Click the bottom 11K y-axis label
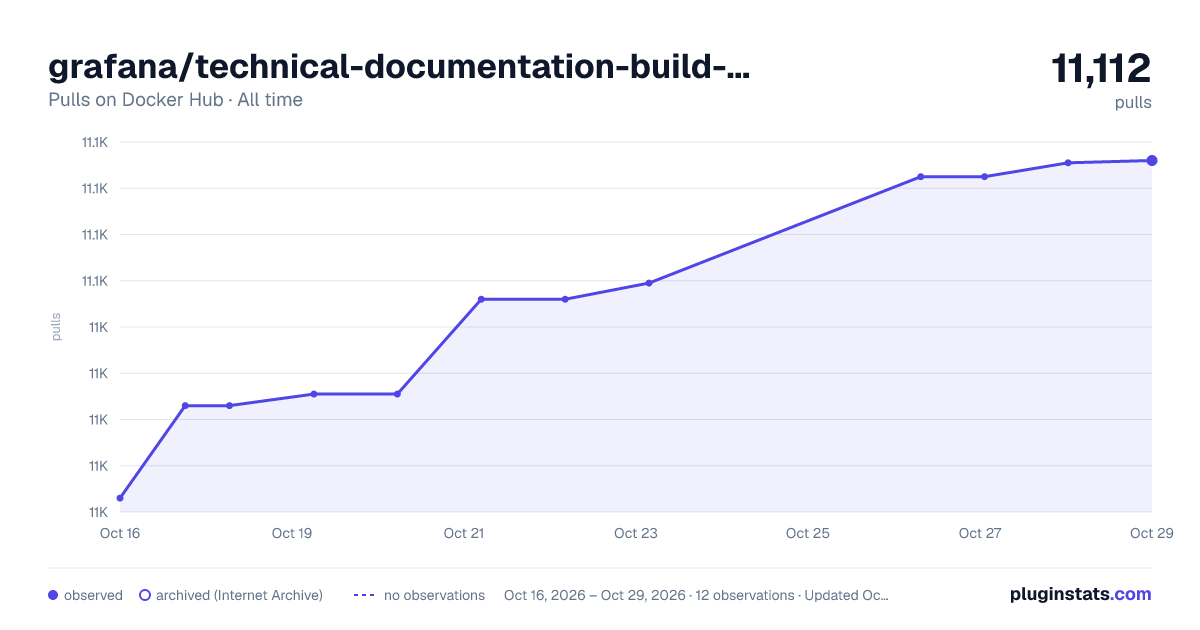This screenshot has height=630, width=1200. pos(97,512)
